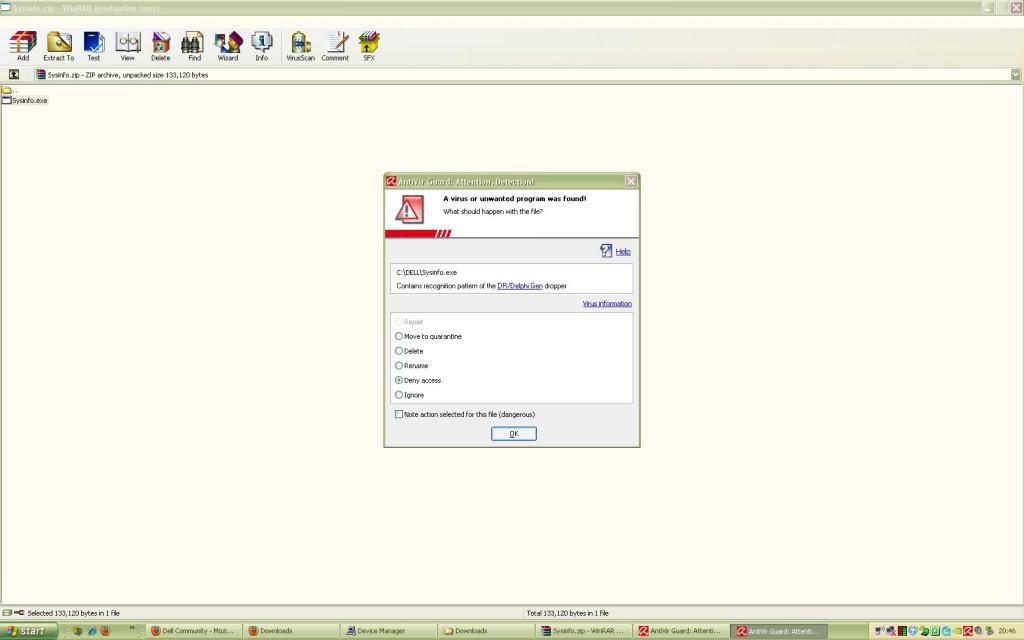Screen dimensions: 1024x640
Task: Open the View file tool
Action: [x=127, y=46]
